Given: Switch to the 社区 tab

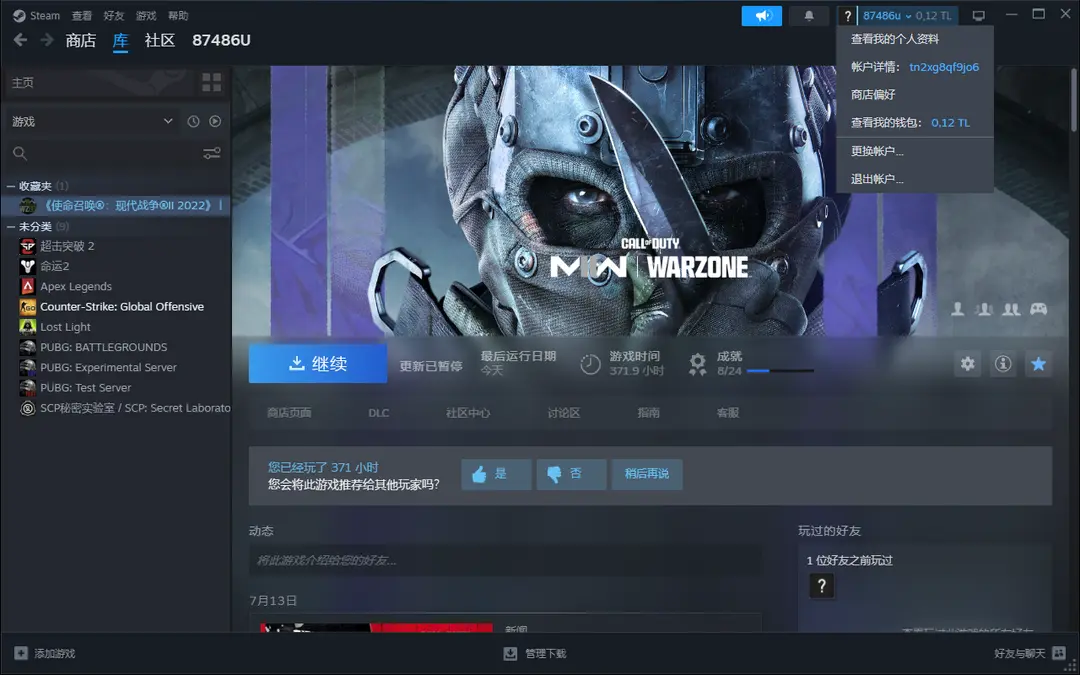Looking at the screenshot, I should pyautogui.click(x=160, y=41).
